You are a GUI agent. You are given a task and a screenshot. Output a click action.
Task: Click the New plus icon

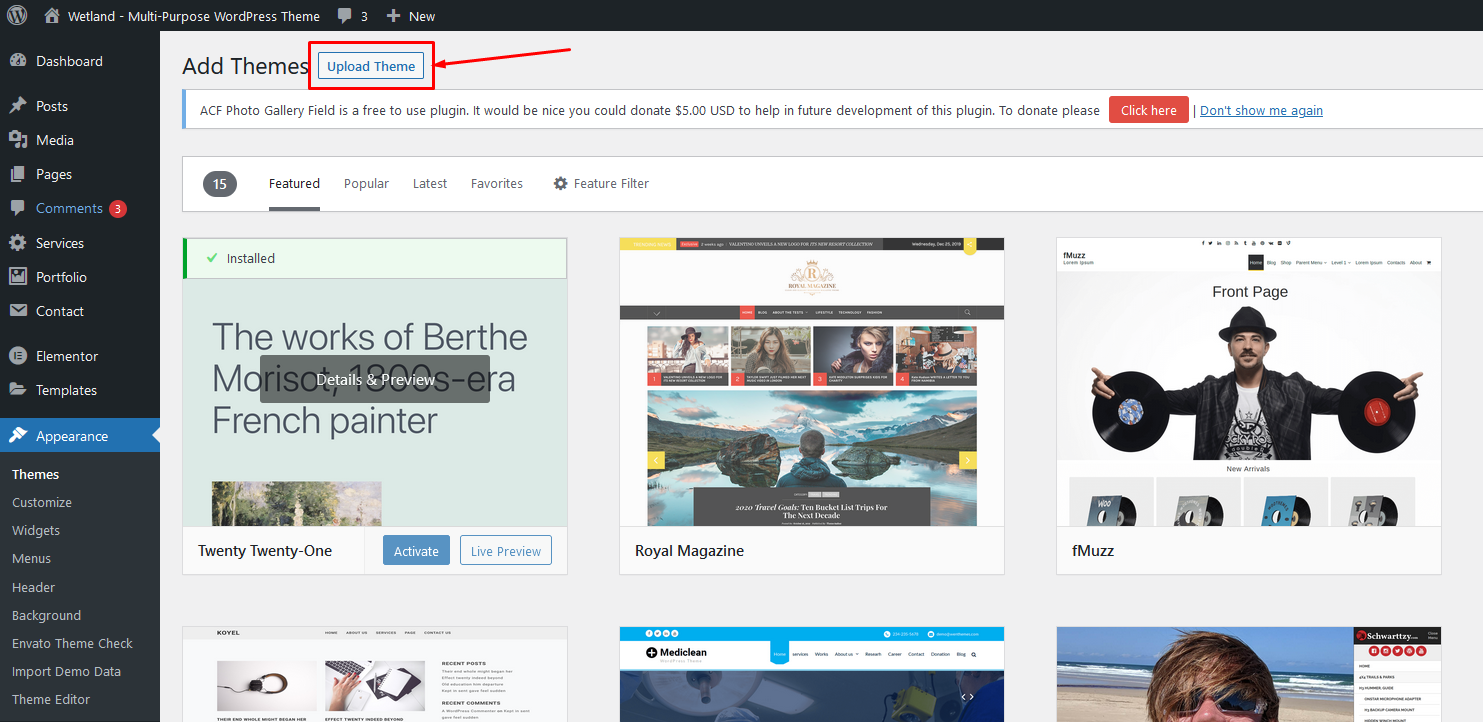pos(393,16)
